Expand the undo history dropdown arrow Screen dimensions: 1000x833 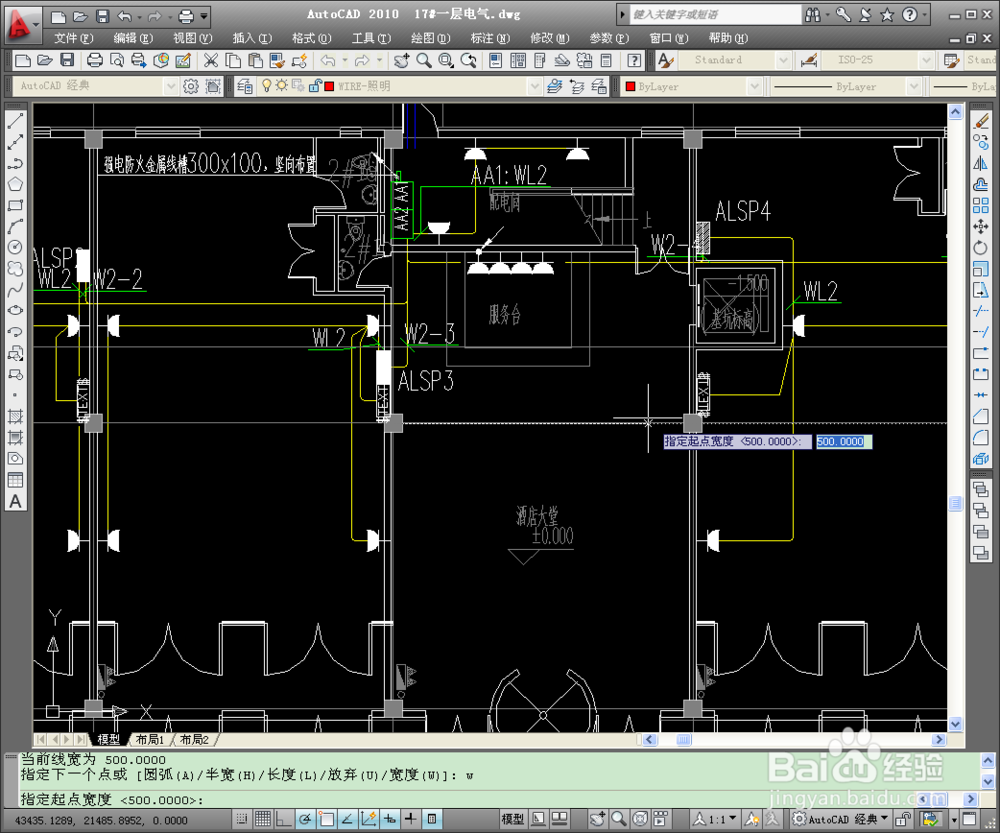[345, 61]
